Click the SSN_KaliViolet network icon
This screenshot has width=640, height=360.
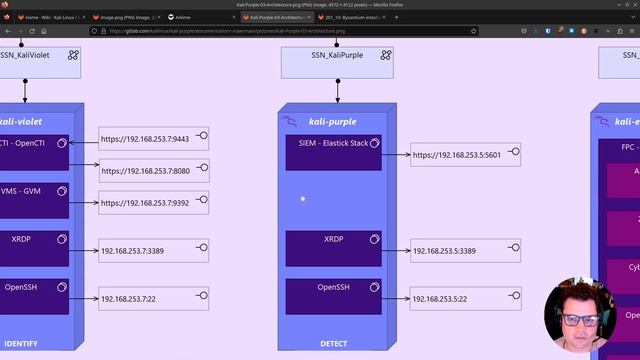coord(73,55)
